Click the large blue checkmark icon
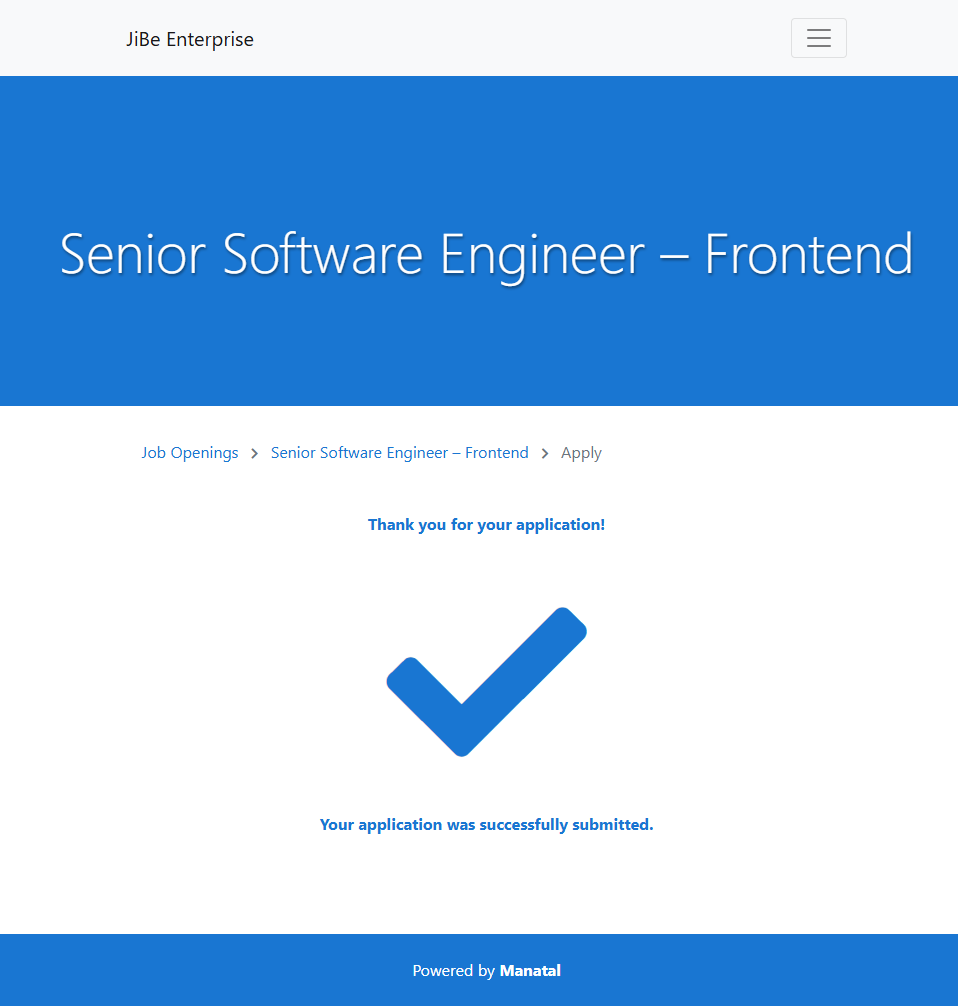This screenshot has width=958, height=1006. tap(486, 681)
